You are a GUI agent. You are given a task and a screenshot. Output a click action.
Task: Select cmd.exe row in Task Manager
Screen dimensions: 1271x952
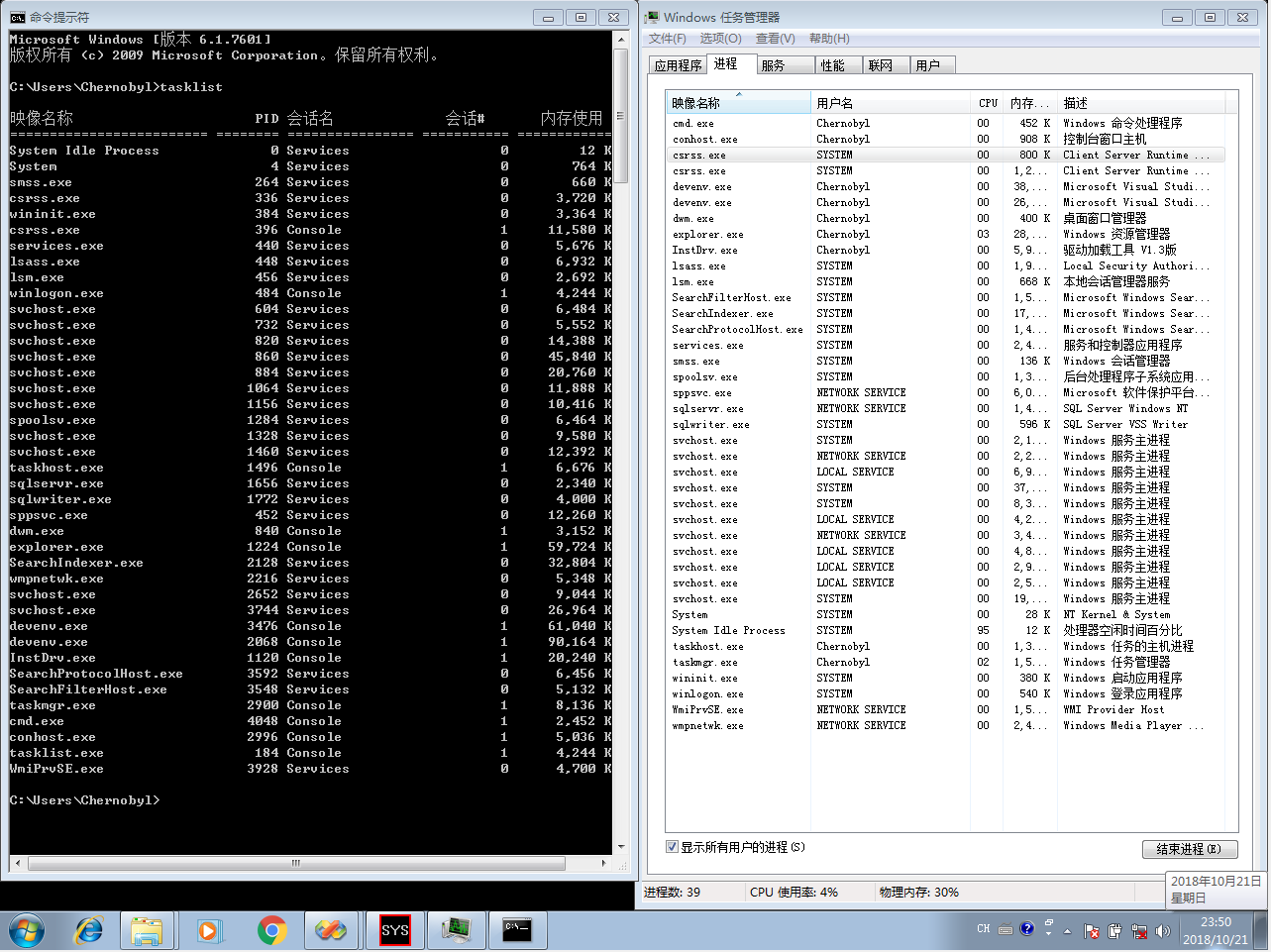point(948,123)
